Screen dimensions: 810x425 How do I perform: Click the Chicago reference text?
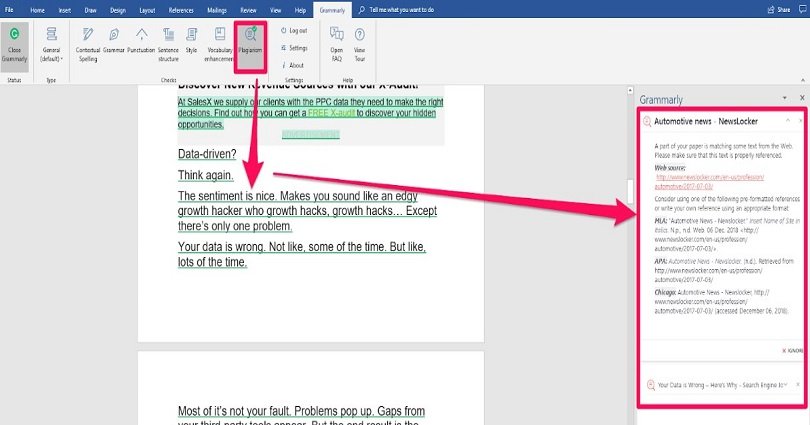click(x=721, y=301)
